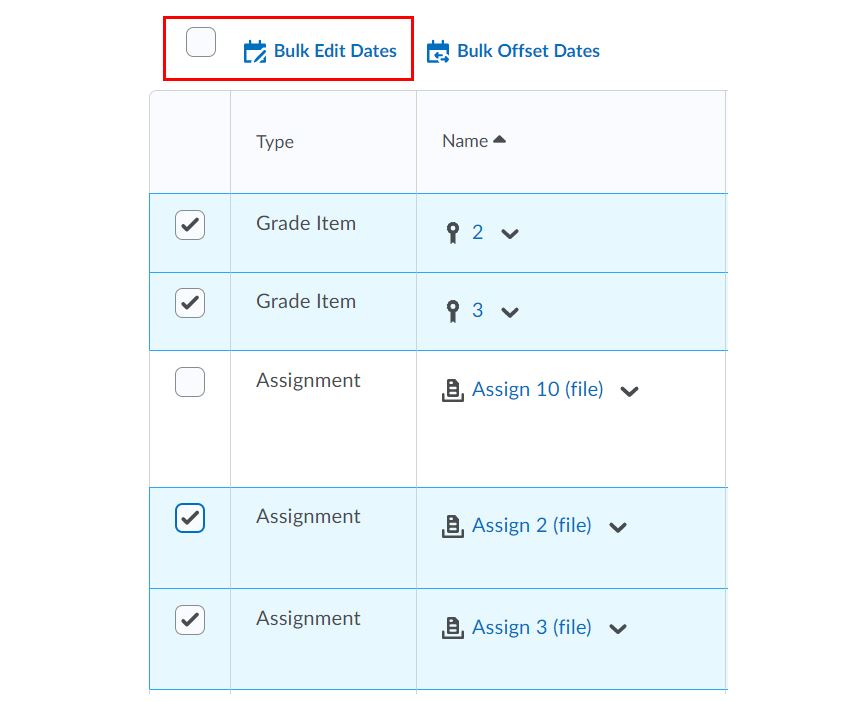Select the key icon beside grade item 2
The height and width of the screenshot is (701, 855).
pyautogui.click(x=454, y=230)
